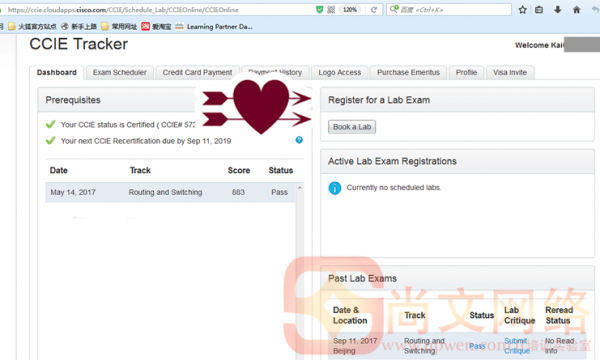
Task: Switch to the Exam Scheduler tab
Action: [120, 72]
